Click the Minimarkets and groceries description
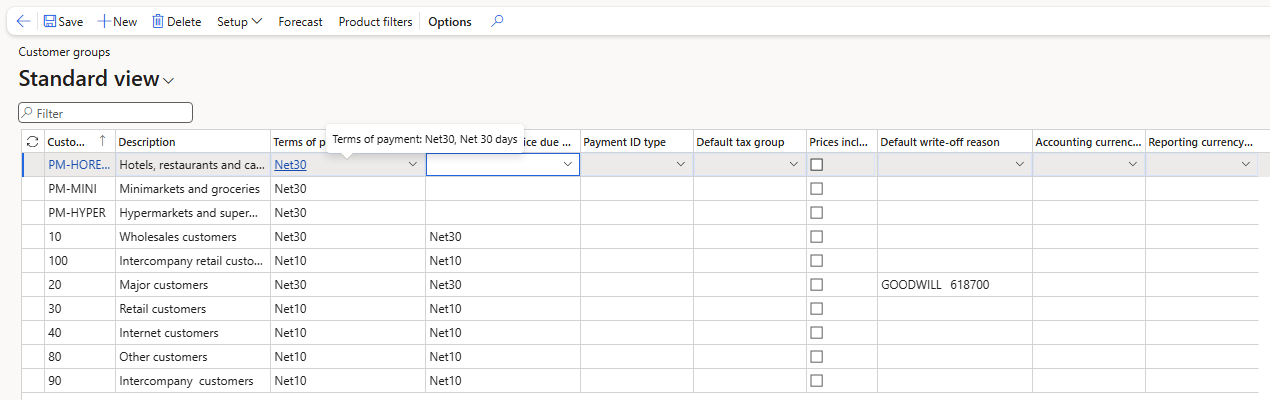 (x=193, y=189)
